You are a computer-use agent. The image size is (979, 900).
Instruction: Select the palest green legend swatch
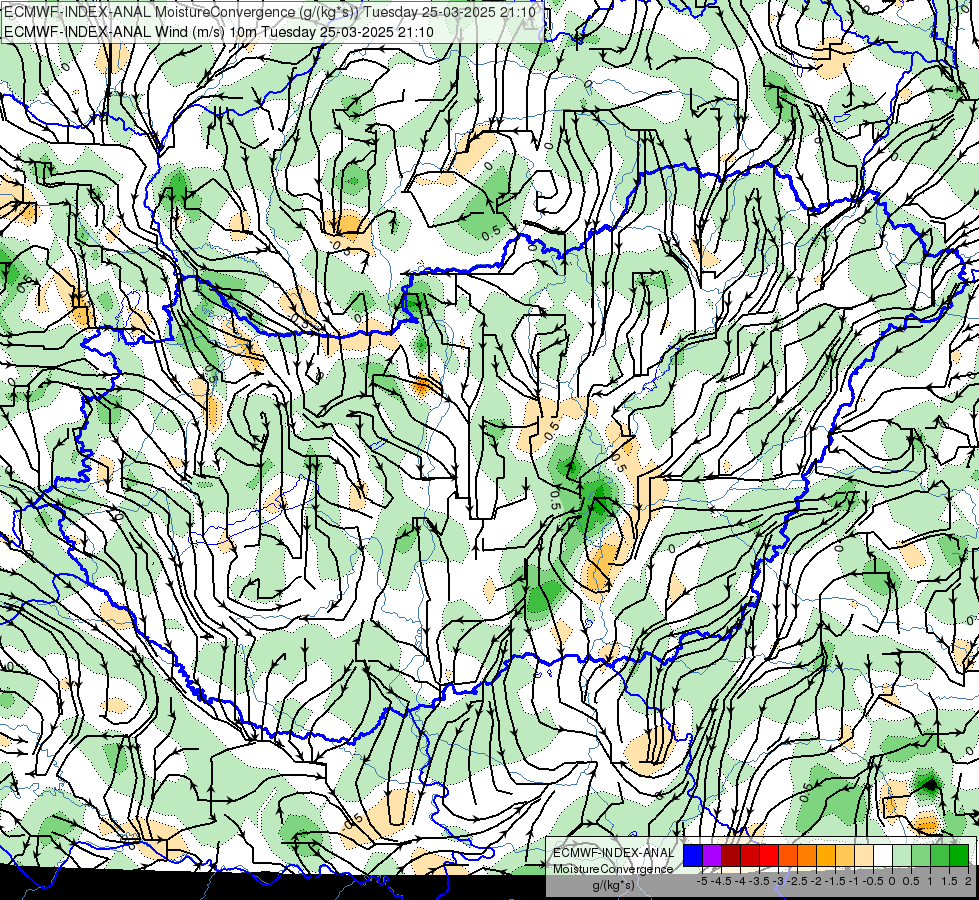[902, 855]
